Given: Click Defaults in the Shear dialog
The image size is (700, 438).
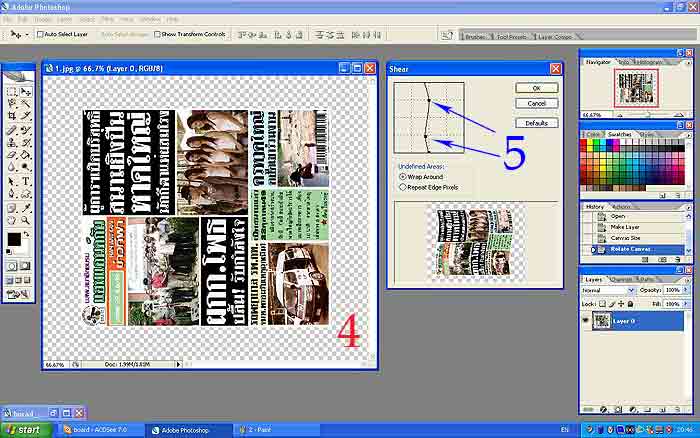Looking at the screenshot, I should coord(536,122).
